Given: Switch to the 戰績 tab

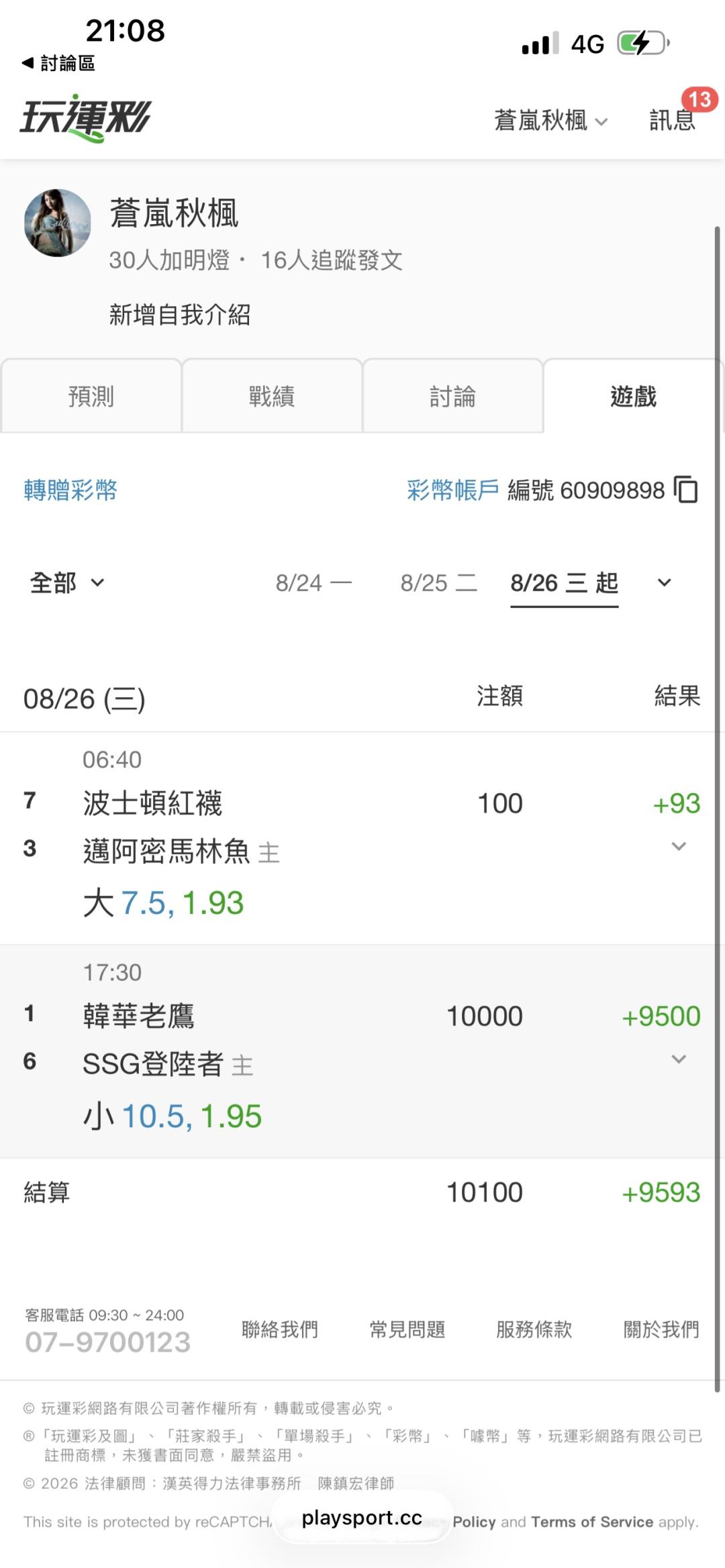Looking at the screenshot, I should point(272,396).
